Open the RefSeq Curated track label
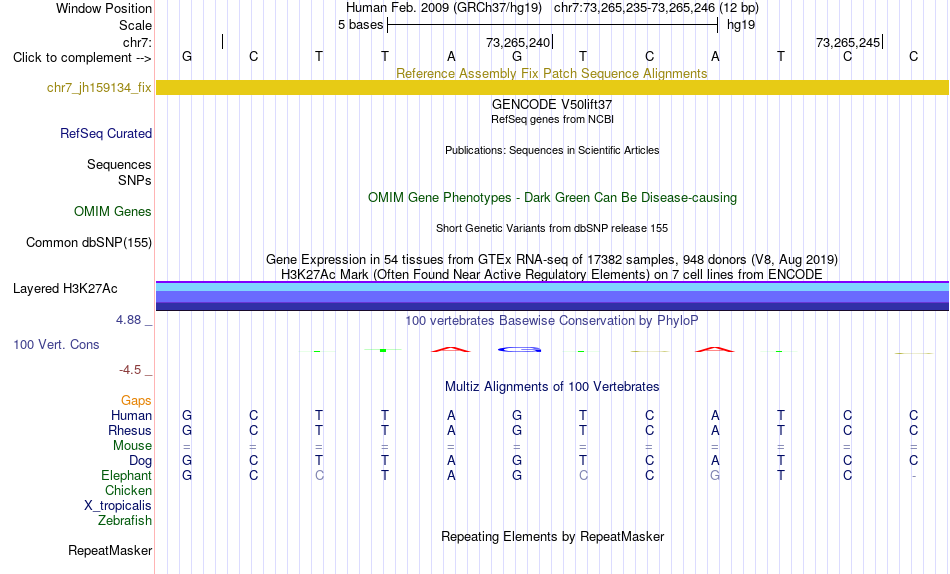The image size is (950, 574). [106, 133]
